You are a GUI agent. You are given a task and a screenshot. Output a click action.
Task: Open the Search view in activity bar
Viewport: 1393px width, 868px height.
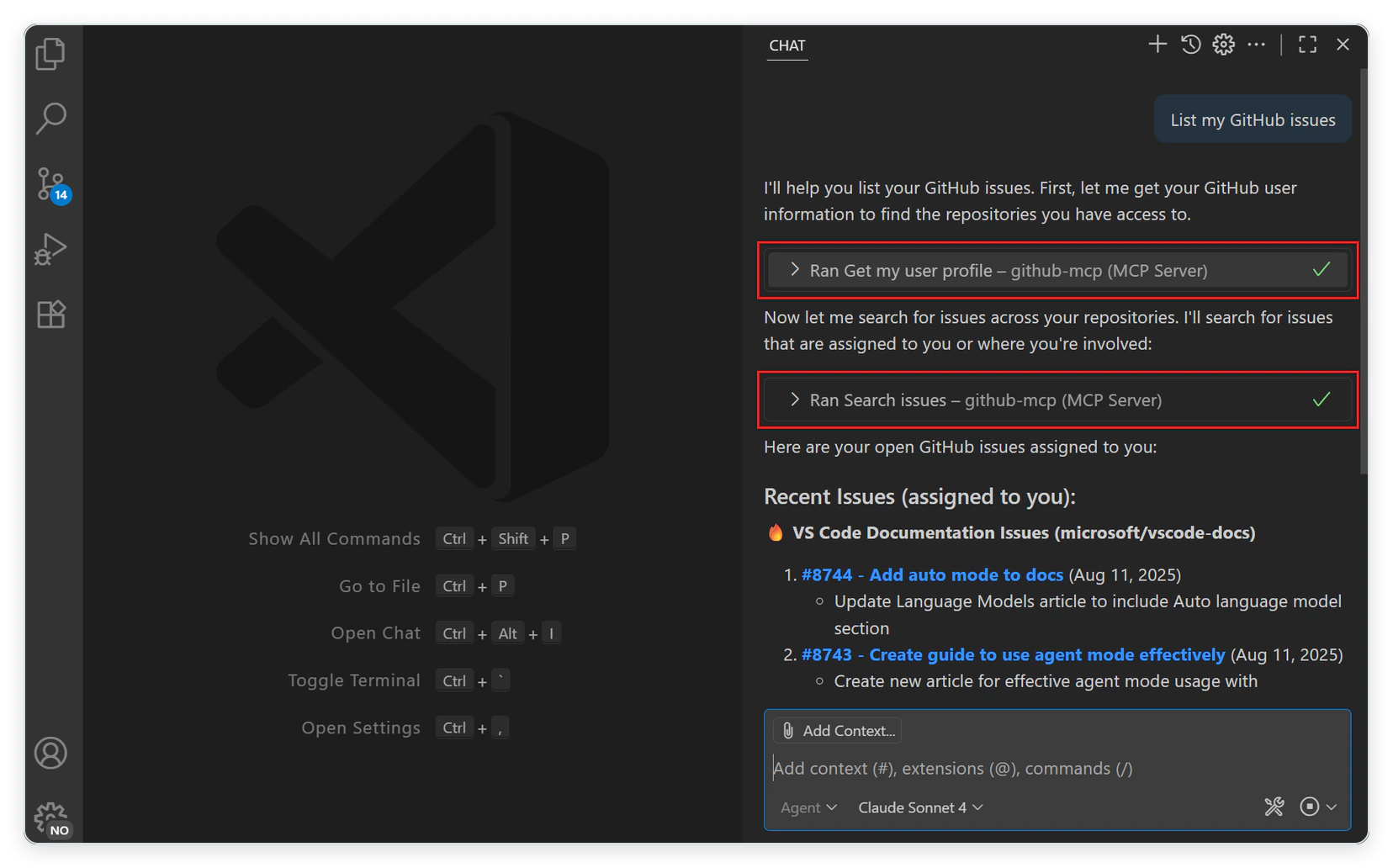(x=51, y=119)
